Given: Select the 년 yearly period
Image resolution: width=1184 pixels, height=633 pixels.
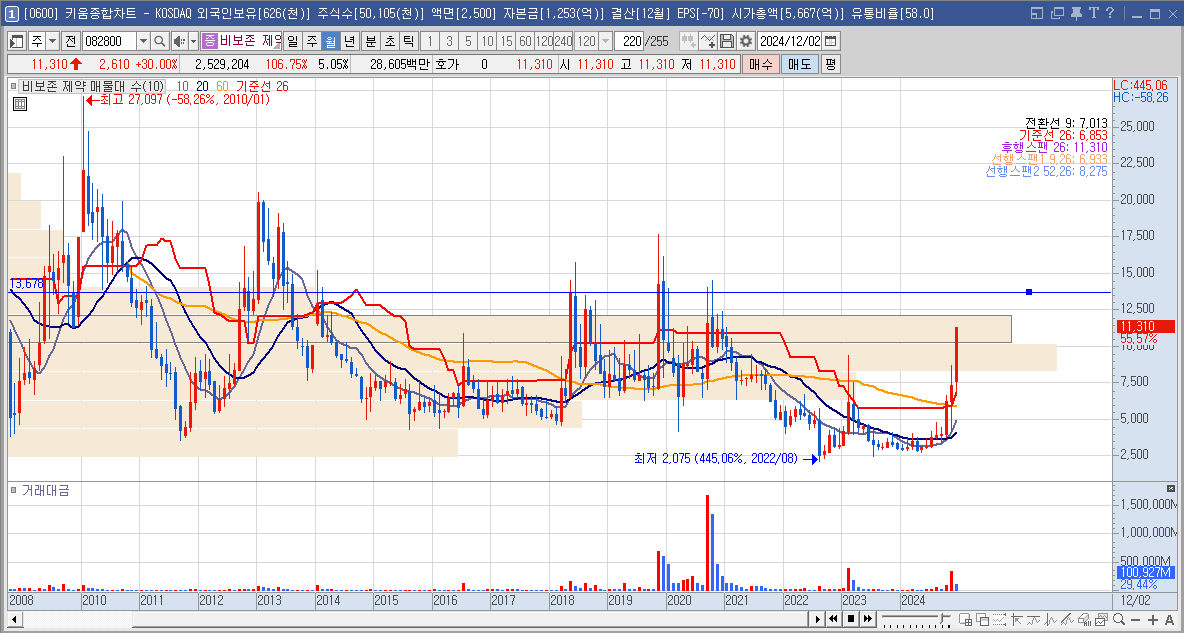Looking at the screenshot, I should point(349,42).
